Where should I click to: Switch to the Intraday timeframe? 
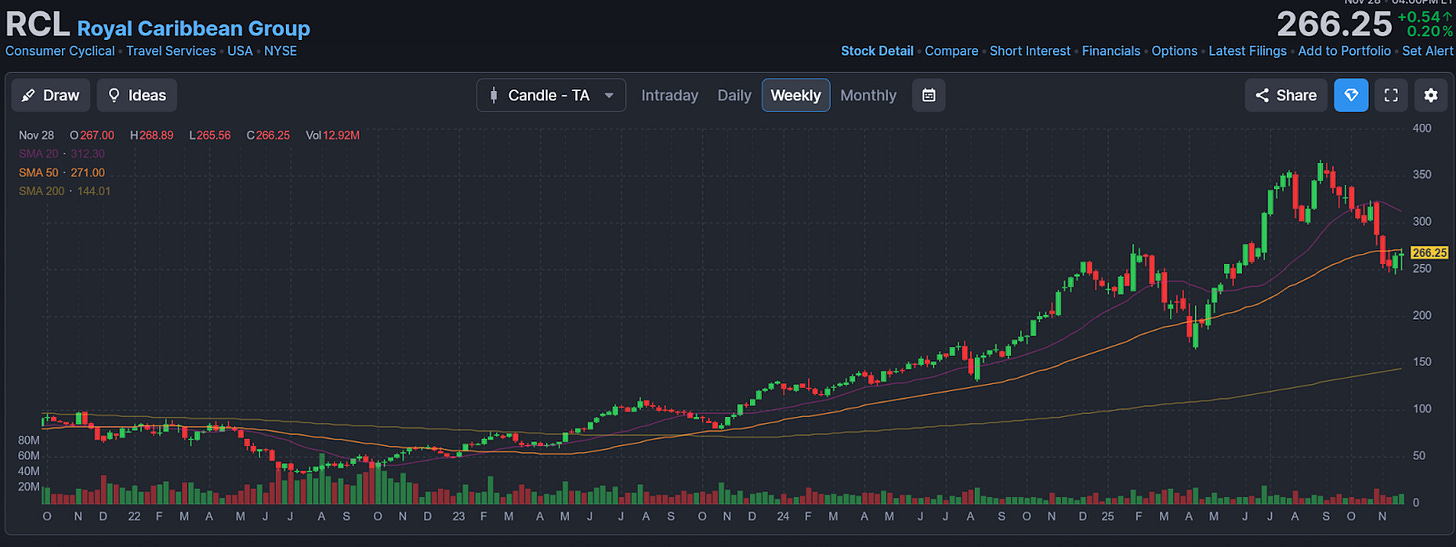click(x=670, y=95)
